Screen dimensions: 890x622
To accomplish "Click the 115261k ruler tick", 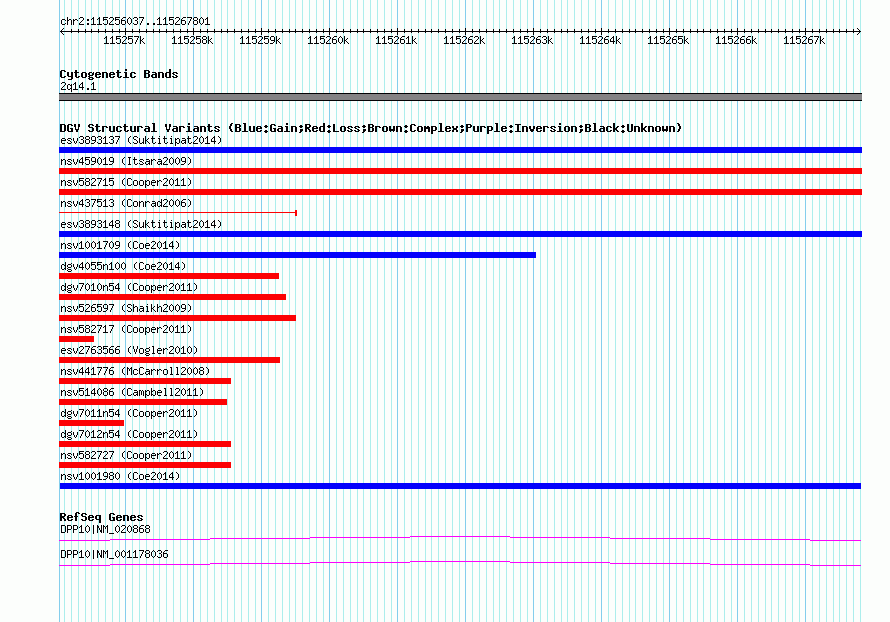I will (396, 40).
